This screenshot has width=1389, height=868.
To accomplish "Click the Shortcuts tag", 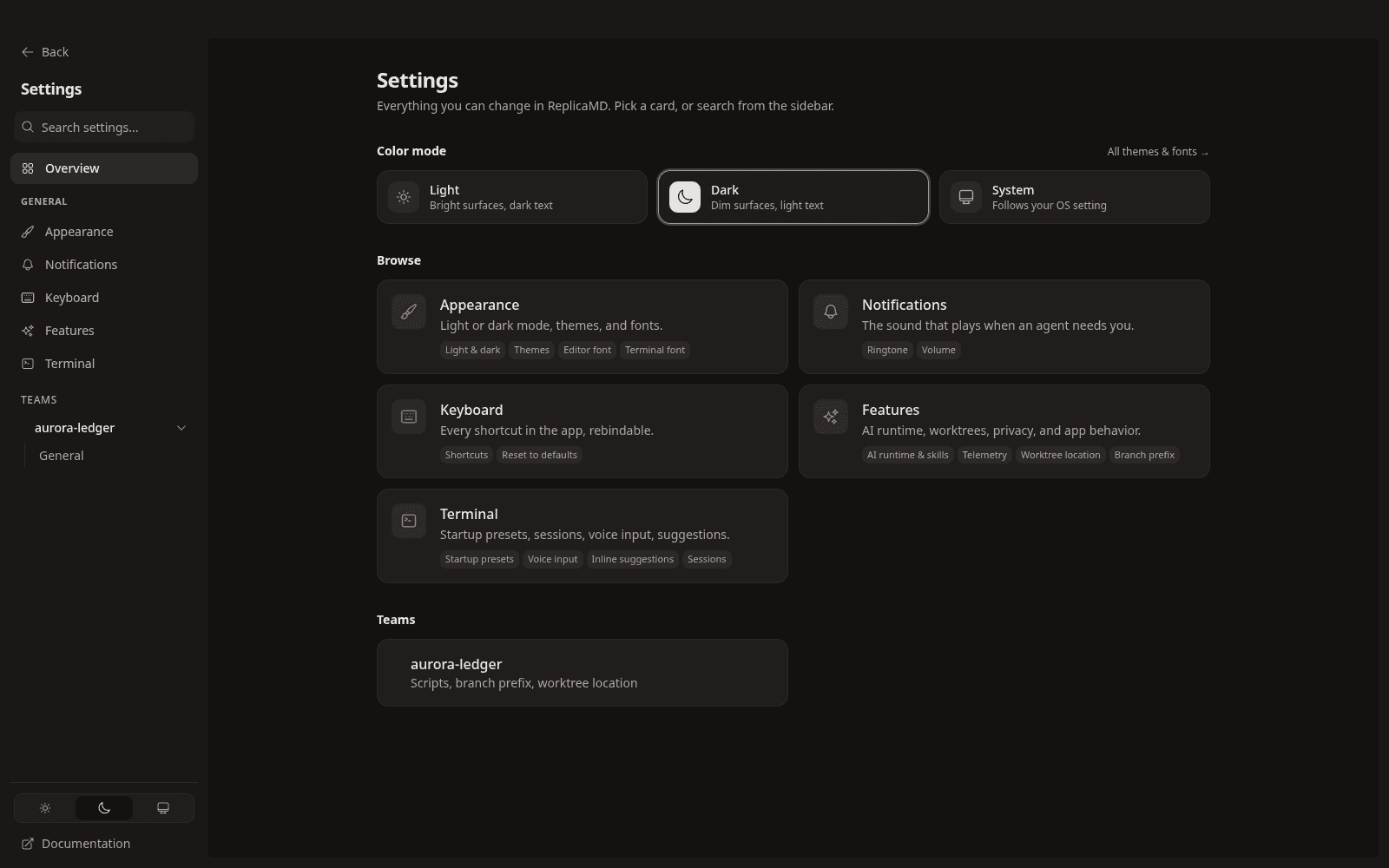I will coord(466,455).
